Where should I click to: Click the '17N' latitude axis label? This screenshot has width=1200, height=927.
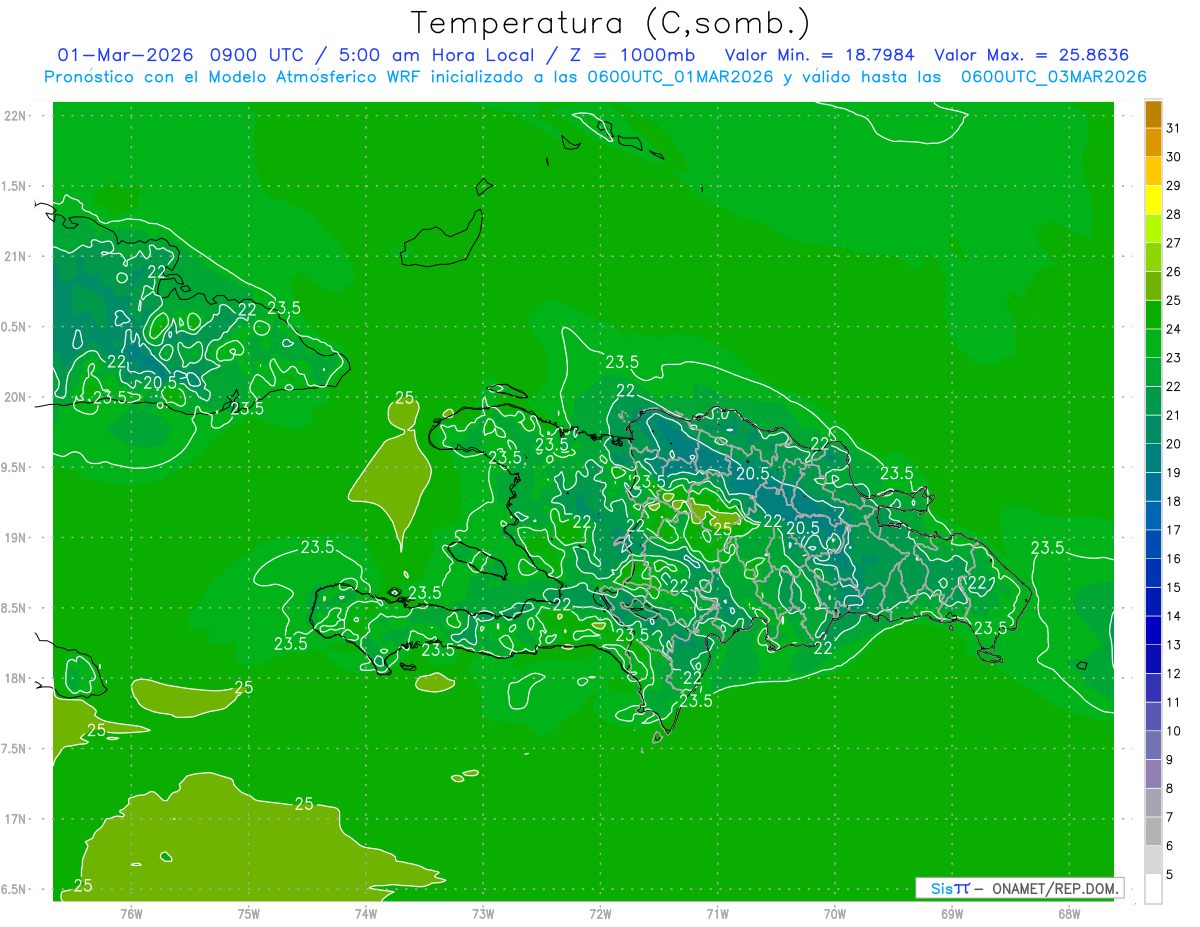coord(15,819)
